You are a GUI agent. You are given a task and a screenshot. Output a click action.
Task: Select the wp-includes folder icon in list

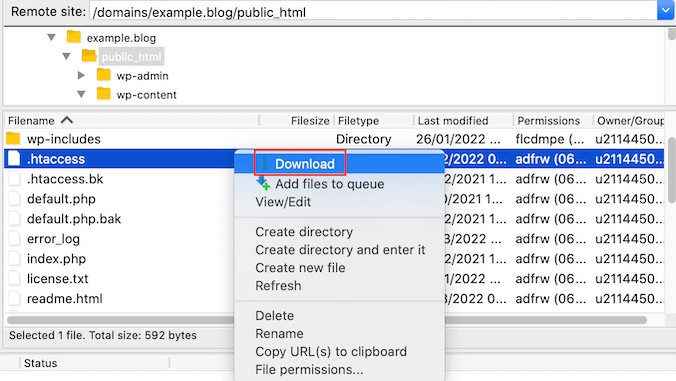[13, 138]
